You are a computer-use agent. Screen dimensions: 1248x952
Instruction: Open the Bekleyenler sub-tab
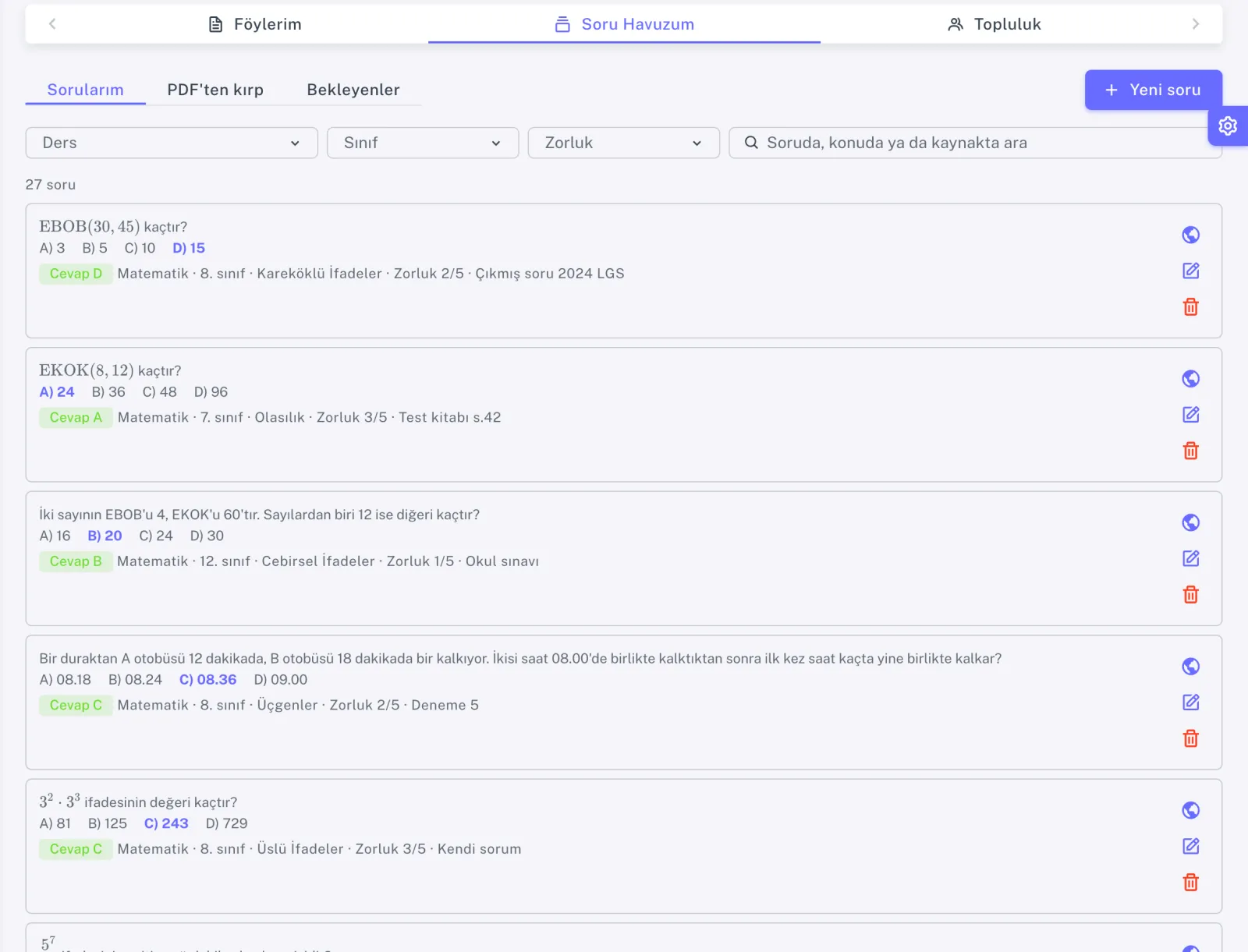(353, 90)
